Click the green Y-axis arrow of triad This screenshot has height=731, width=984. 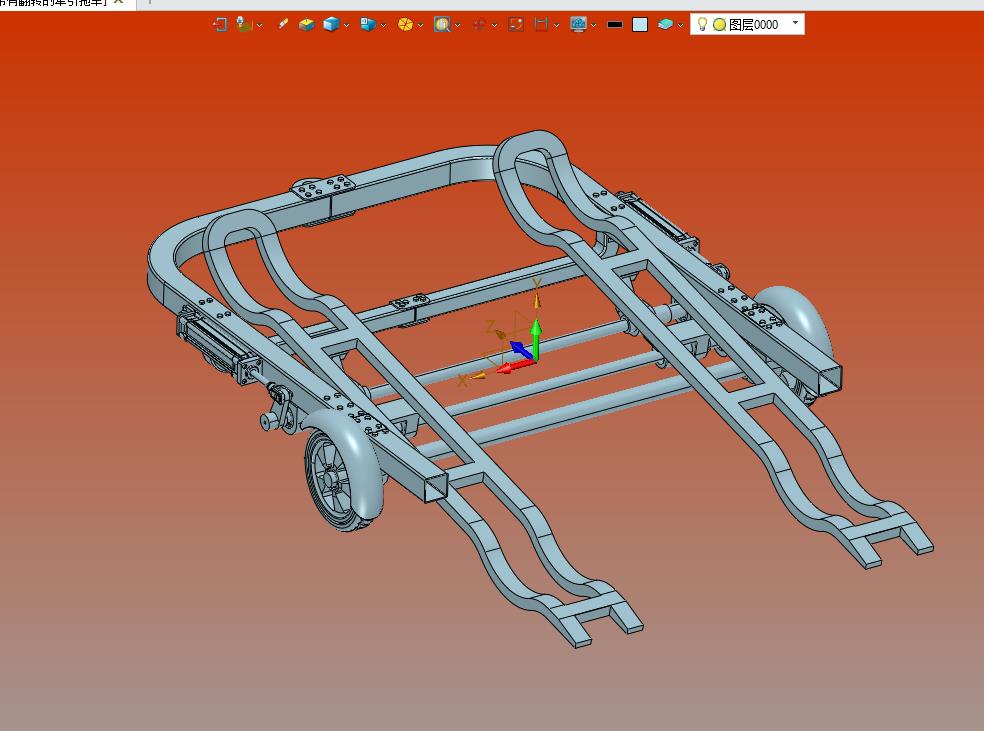pyautogui.click(x=536, y=338)
